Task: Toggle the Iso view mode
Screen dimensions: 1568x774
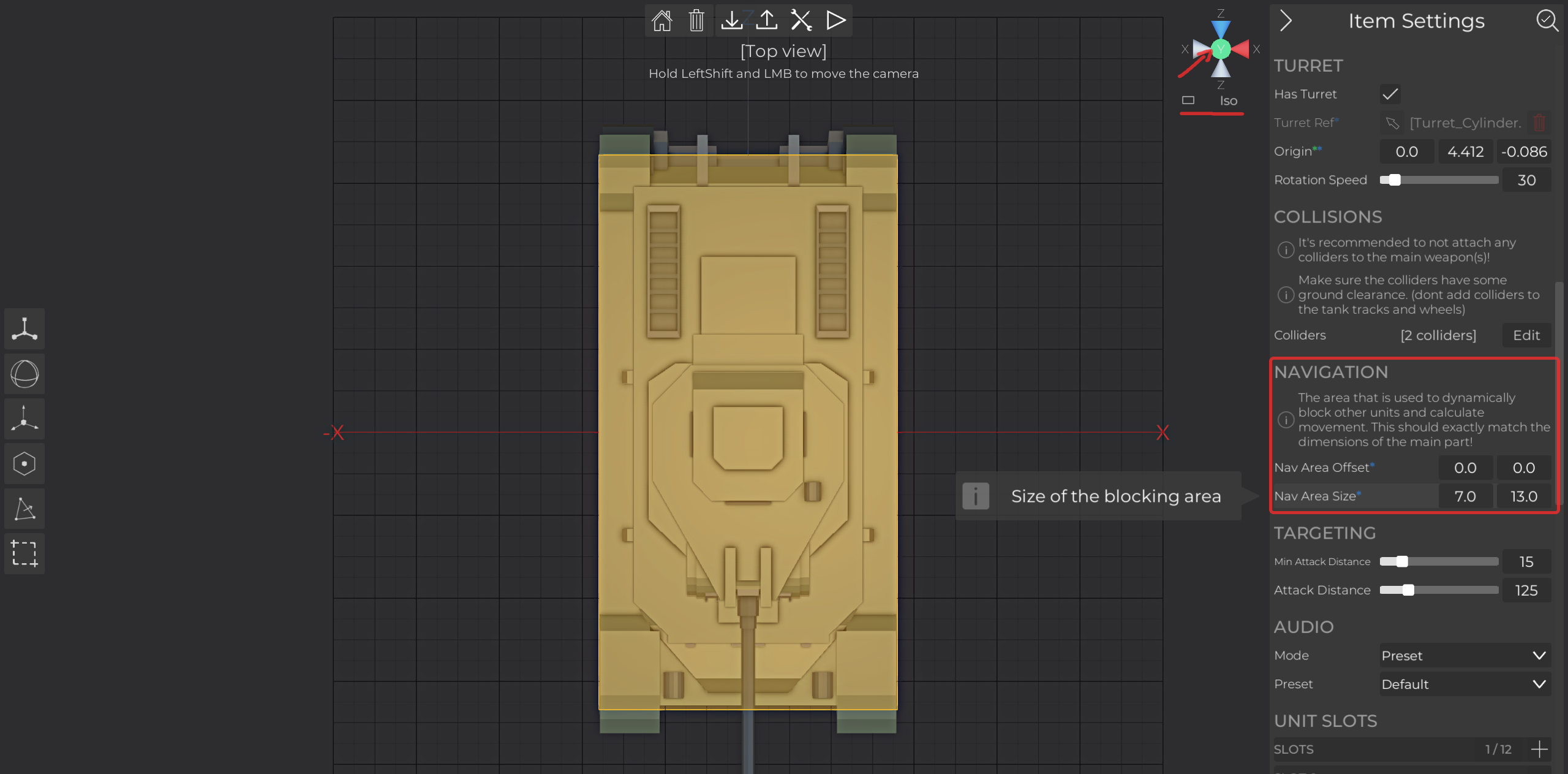Action: [1228, 101]
